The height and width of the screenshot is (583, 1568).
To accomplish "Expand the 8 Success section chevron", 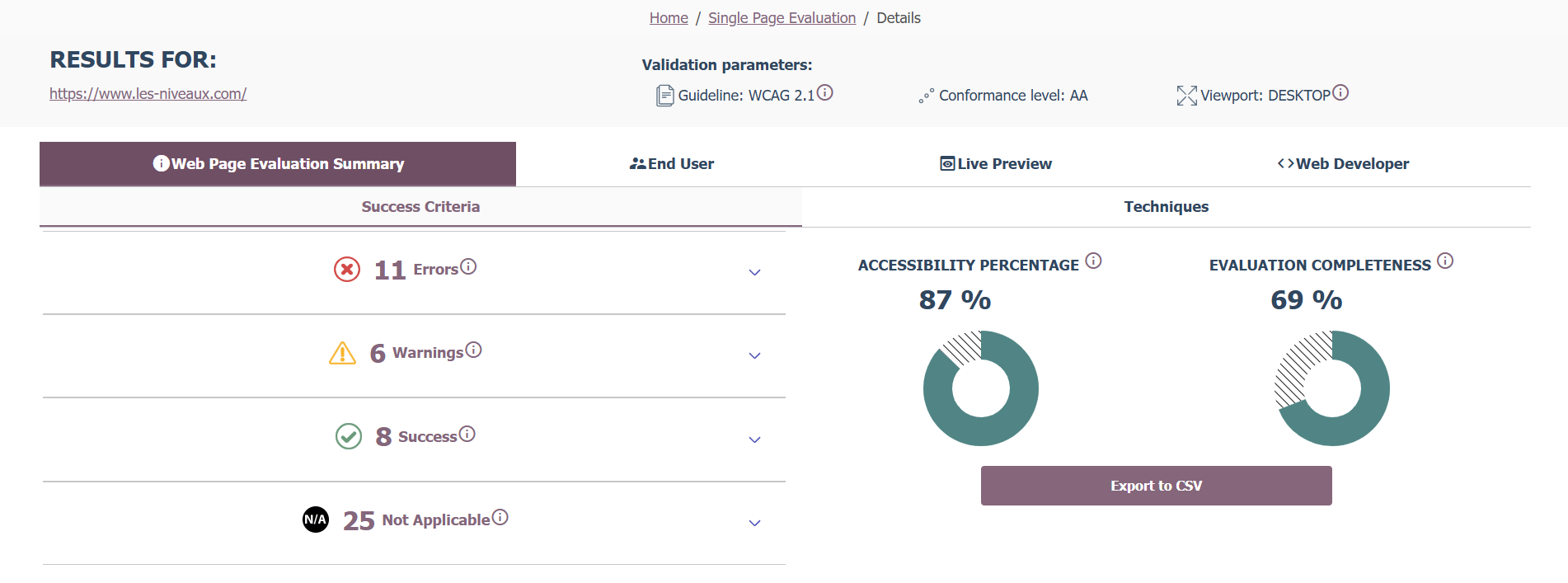I will [x=754, y=440].
